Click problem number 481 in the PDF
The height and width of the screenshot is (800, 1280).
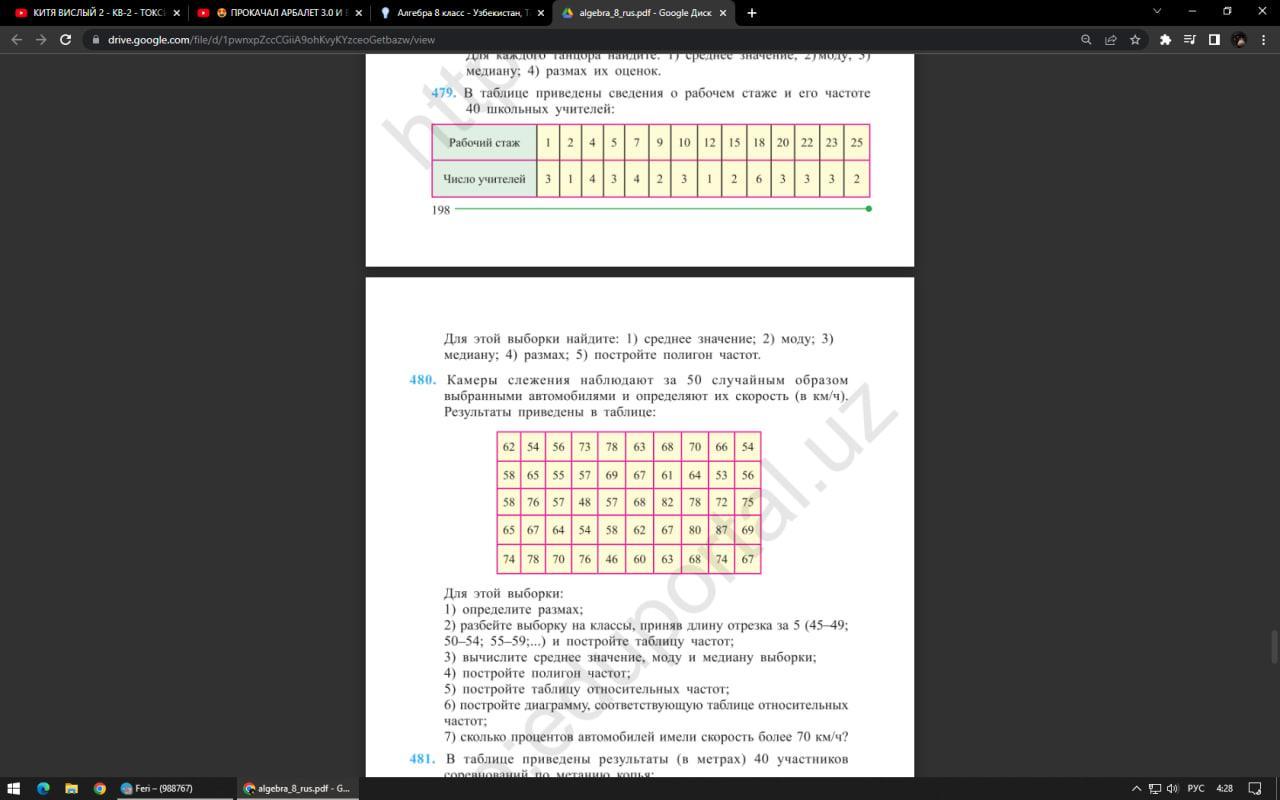click(x=422, y=759)
